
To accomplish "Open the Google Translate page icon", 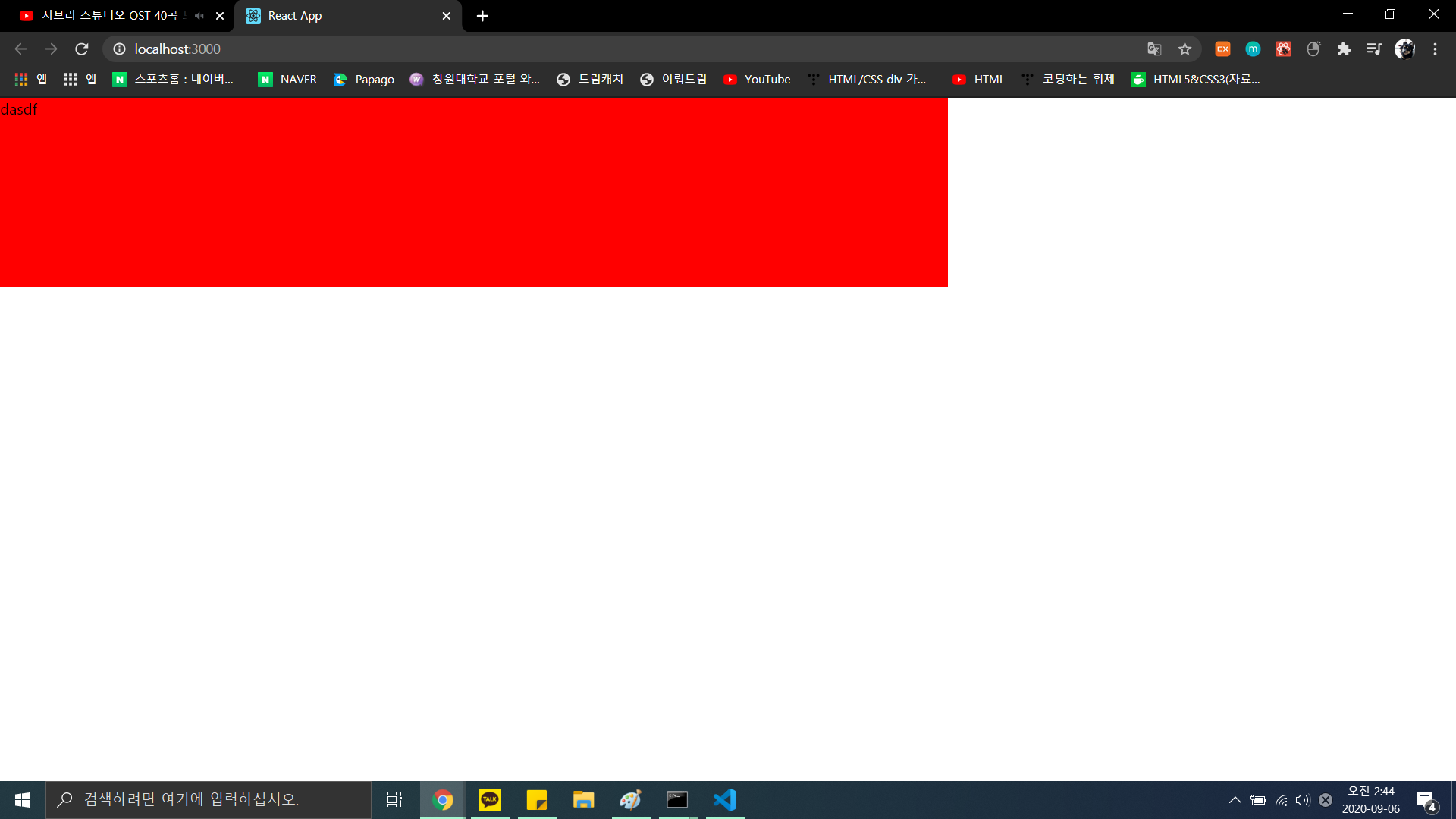I will click(1154, 49).
